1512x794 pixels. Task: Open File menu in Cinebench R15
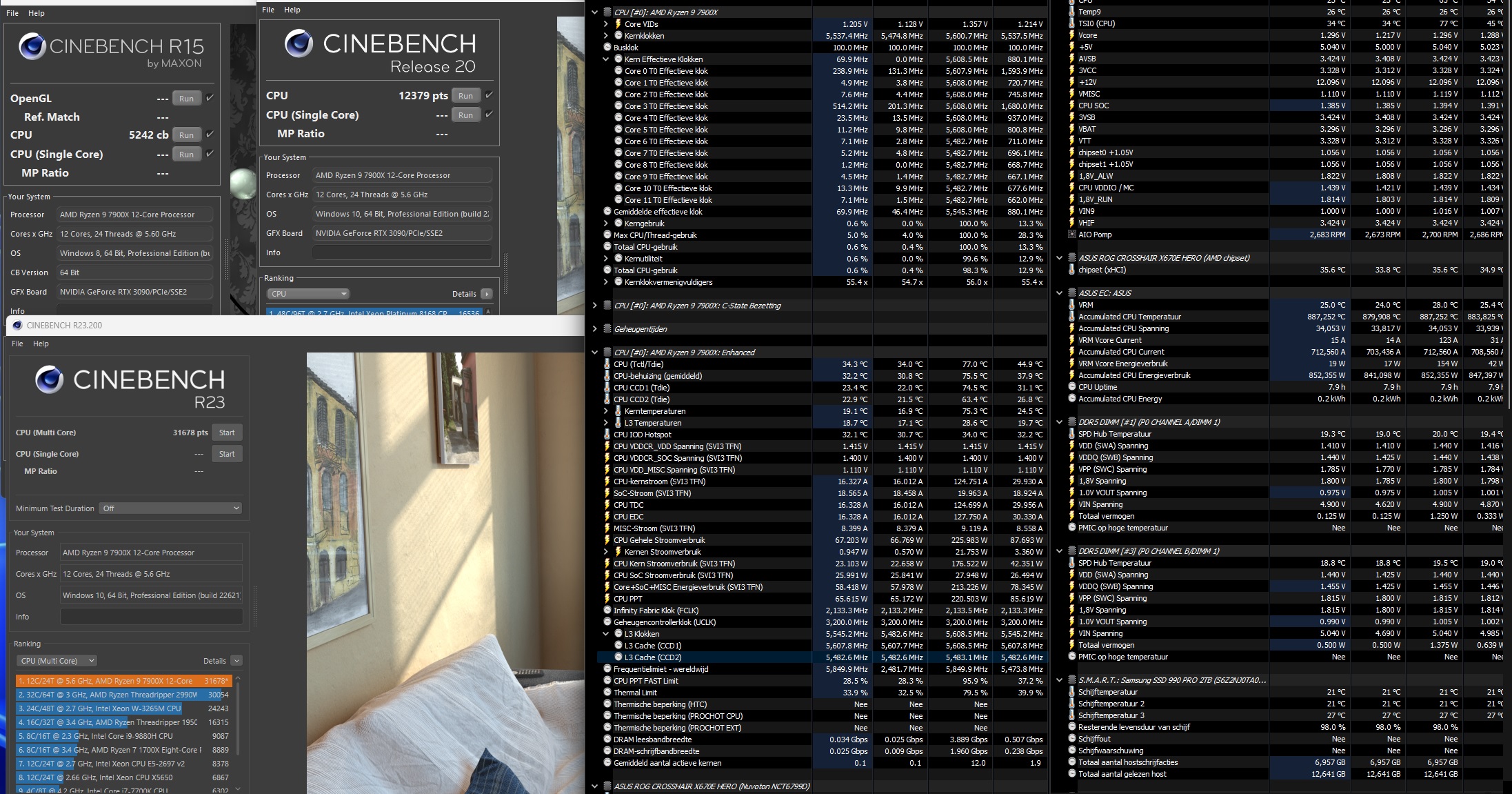click(x=12, y=13)
